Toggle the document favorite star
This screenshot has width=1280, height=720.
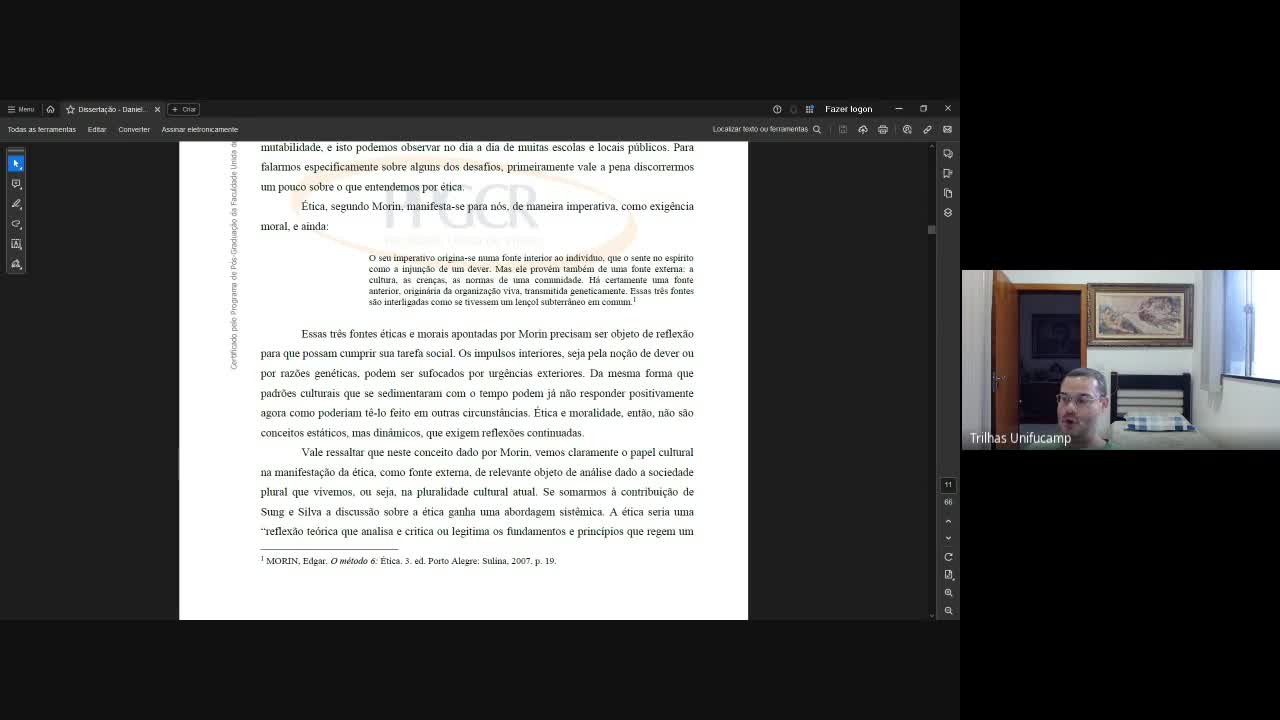[x=71, y=109]
